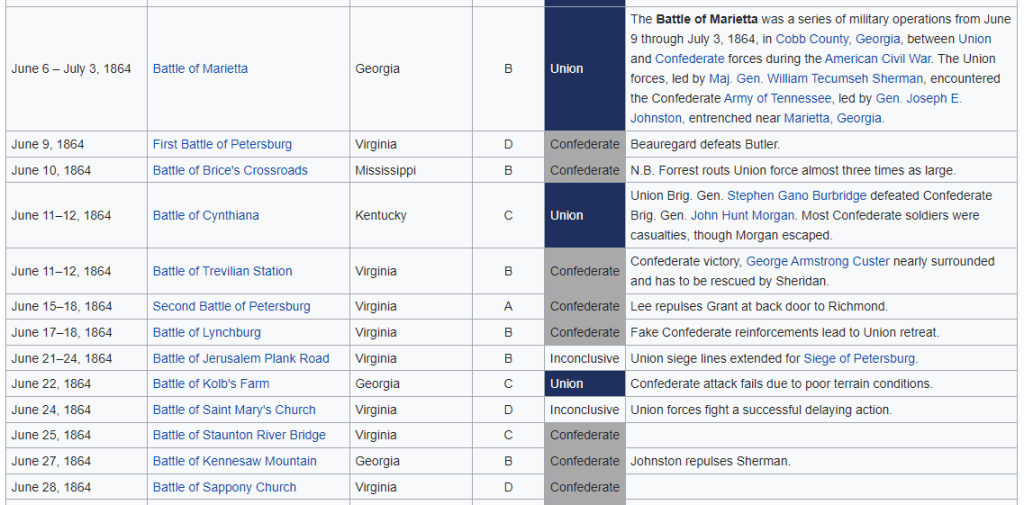Open Second Battle of Petersburg article
The image size is (1024, 505).
click(x=231, y=306)
